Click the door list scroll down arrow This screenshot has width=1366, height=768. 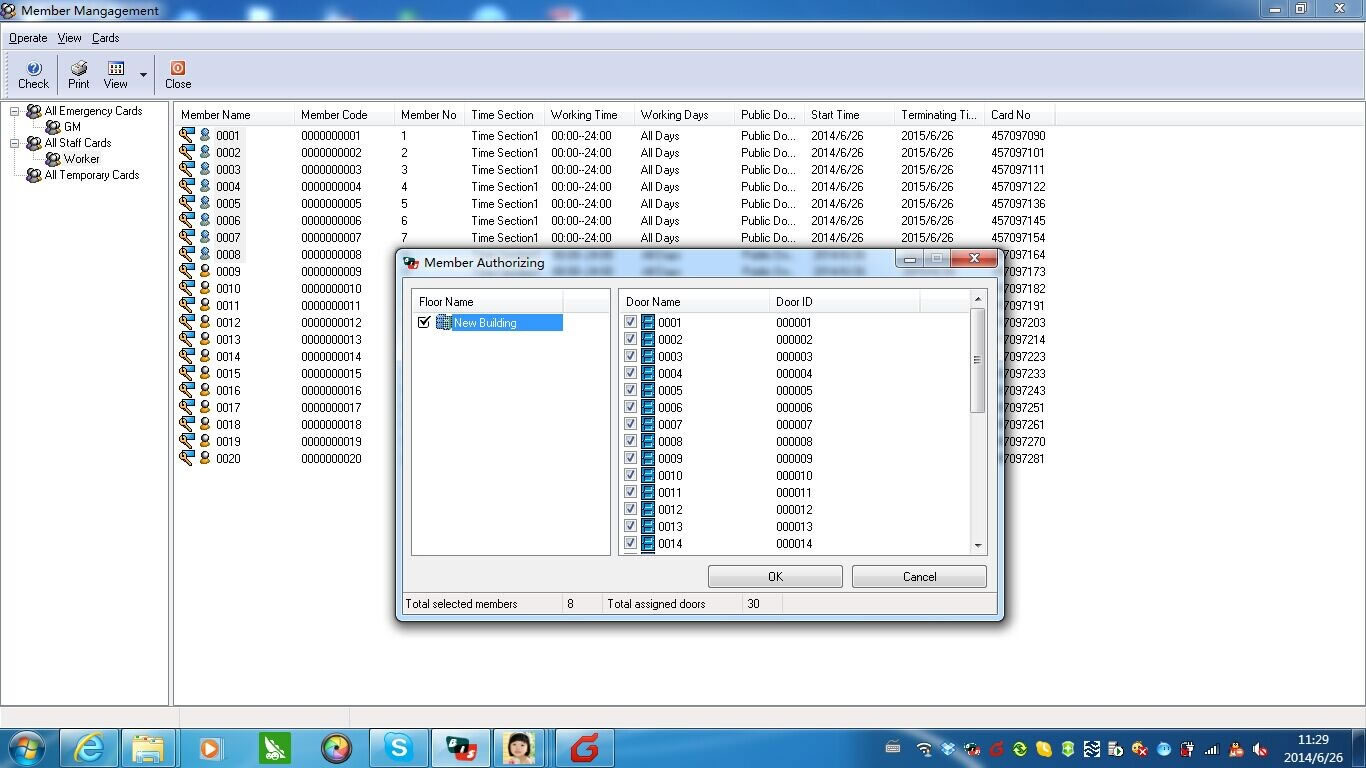(978, 546)
